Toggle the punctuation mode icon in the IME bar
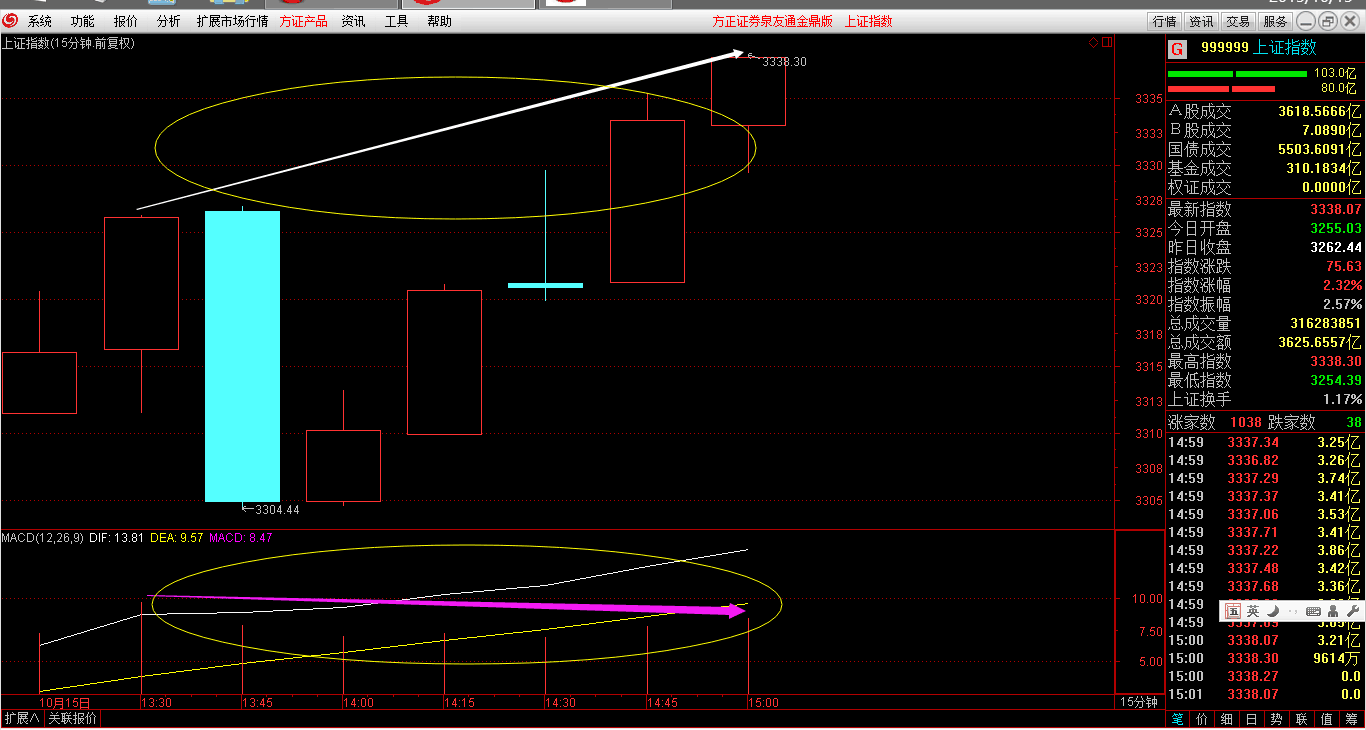The width and height of the screenshot is (1366, 730). click(x=1292, y=611)
